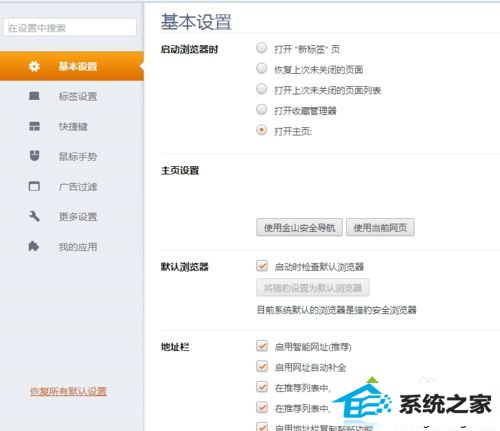Click the 目前系统默认的浏览器是猎豹安全浏览器 status text

tap(337, 310)
